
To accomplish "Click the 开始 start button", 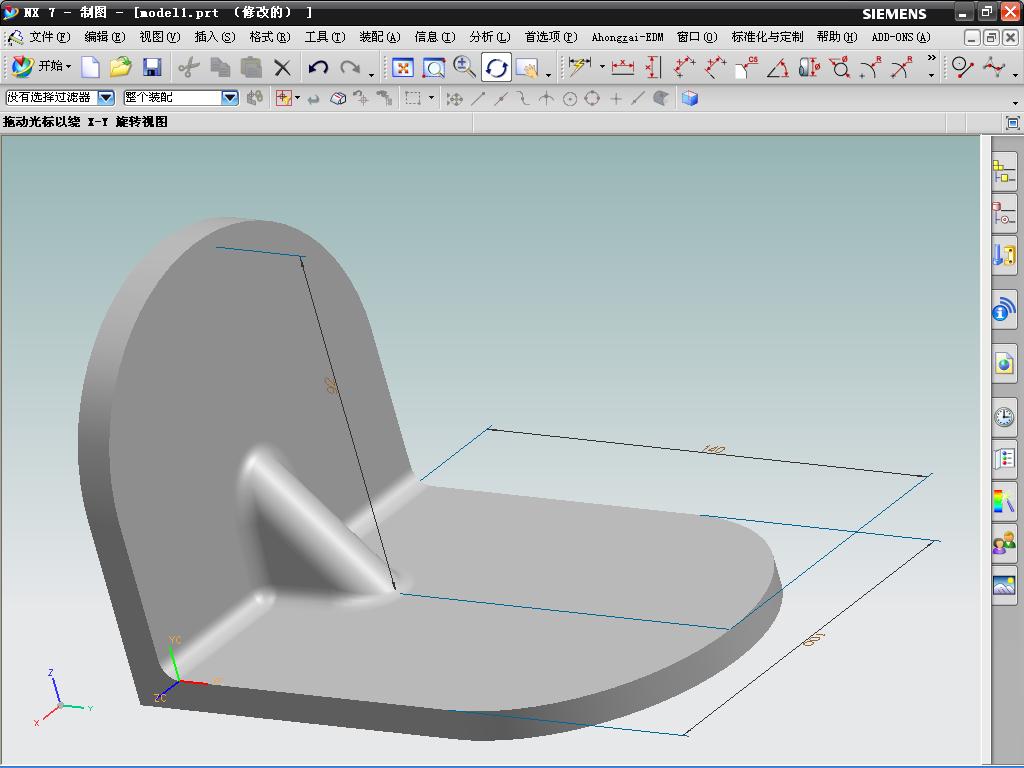I will [40, 67].
